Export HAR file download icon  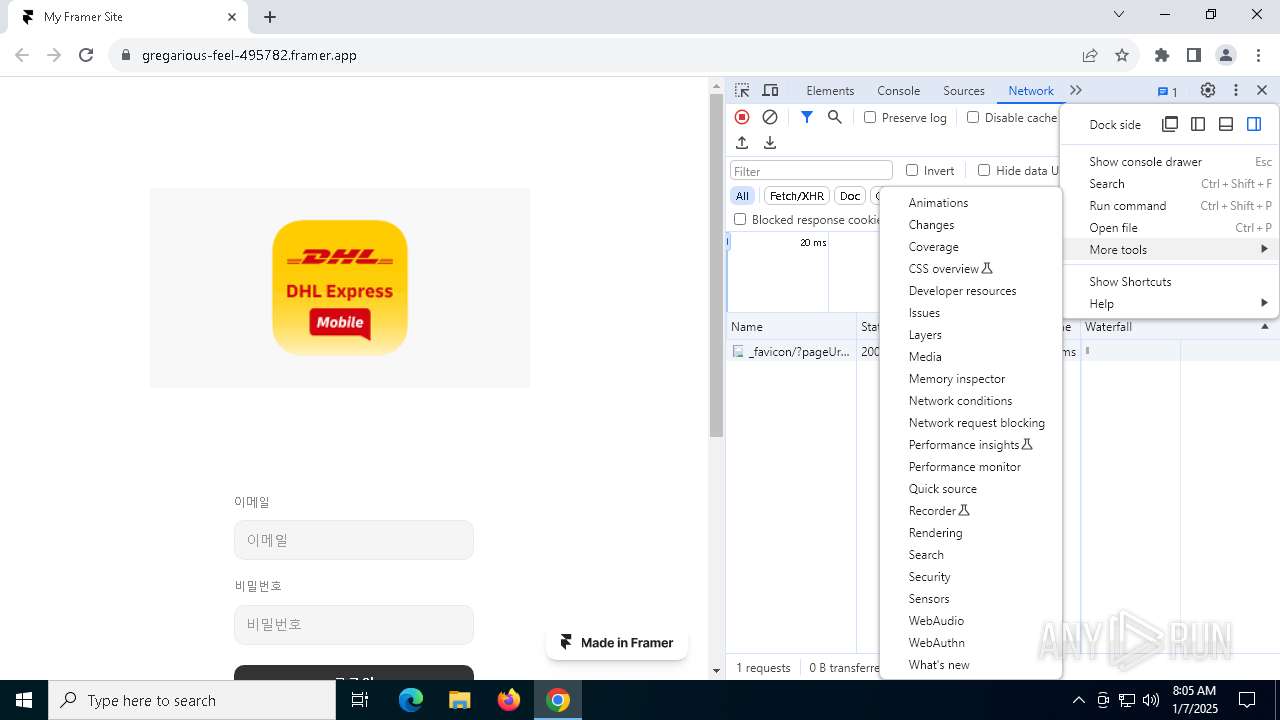pos(770,143)
